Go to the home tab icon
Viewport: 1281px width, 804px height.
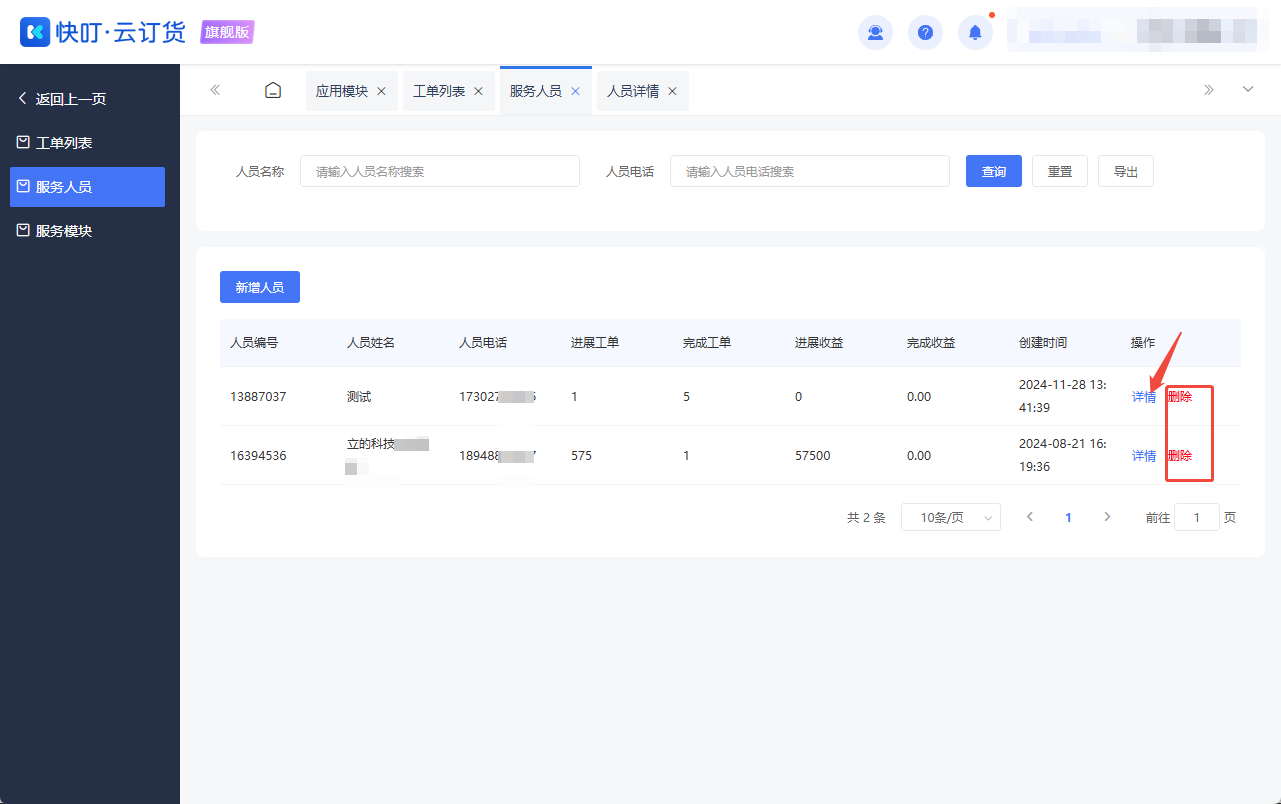click(273, 90)
